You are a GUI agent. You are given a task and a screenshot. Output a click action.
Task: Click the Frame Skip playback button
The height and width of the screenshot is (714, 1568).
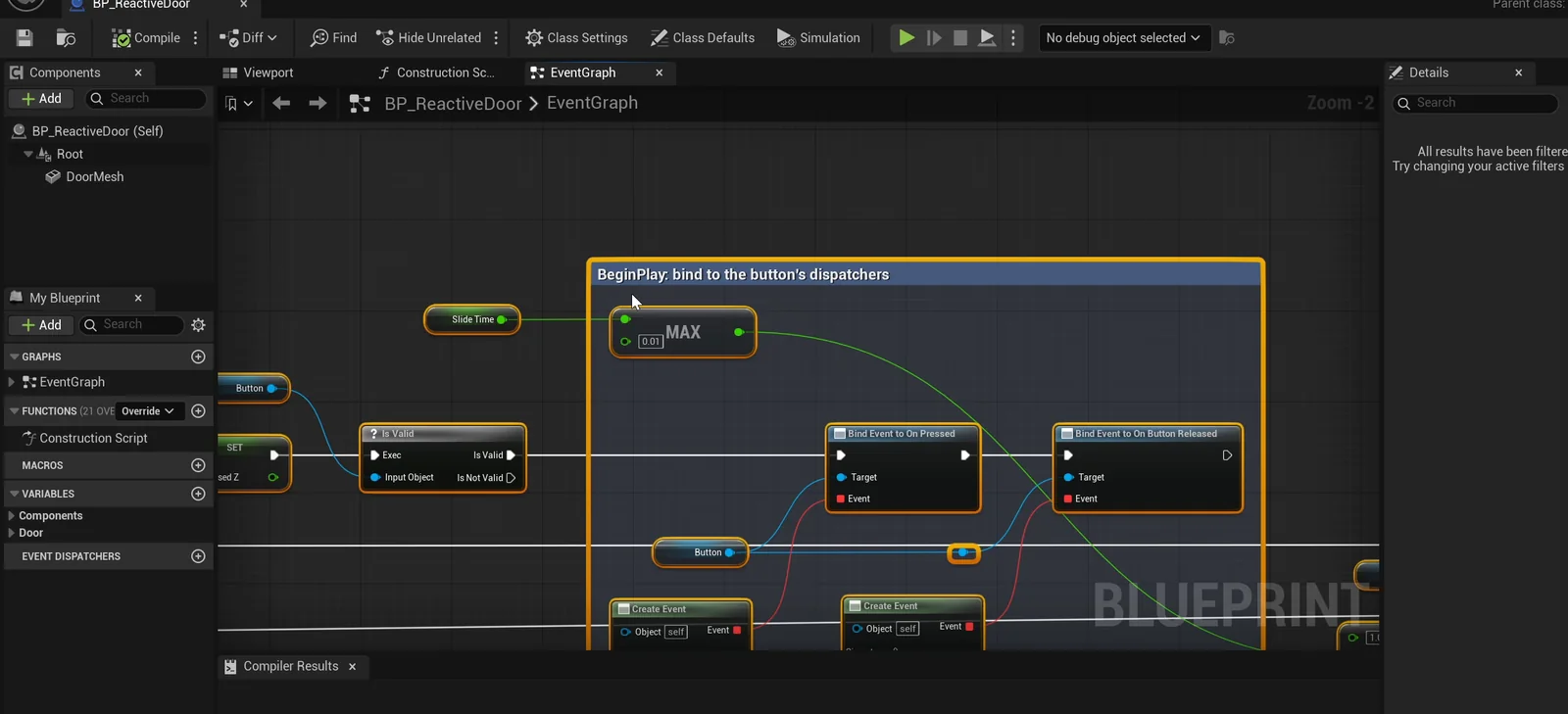click(934, 38)
